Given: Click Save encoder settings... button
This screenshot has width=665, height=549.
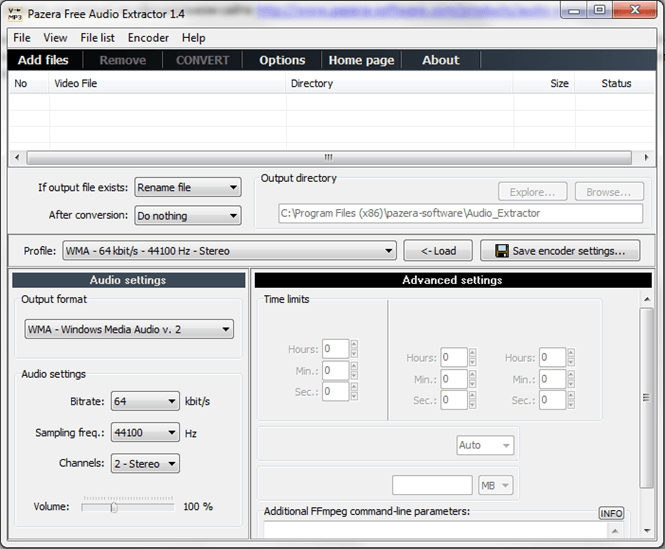Looking at the screenshot, I should [x=560, y=251].
